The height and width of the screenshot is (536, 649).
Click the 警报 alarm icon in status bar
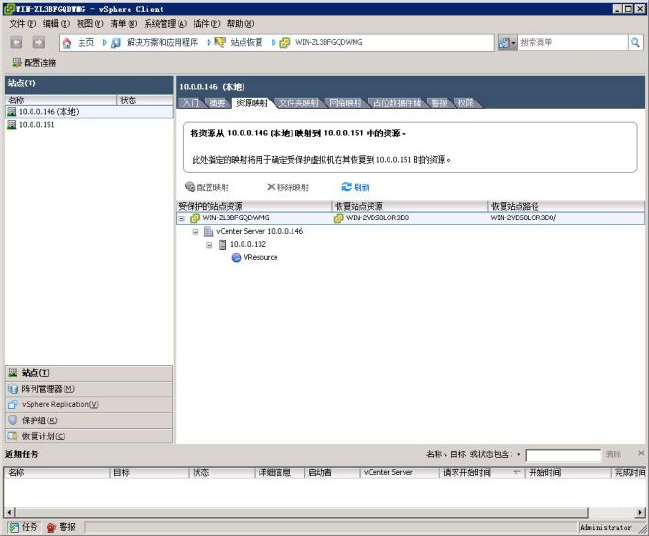(51, 527)
